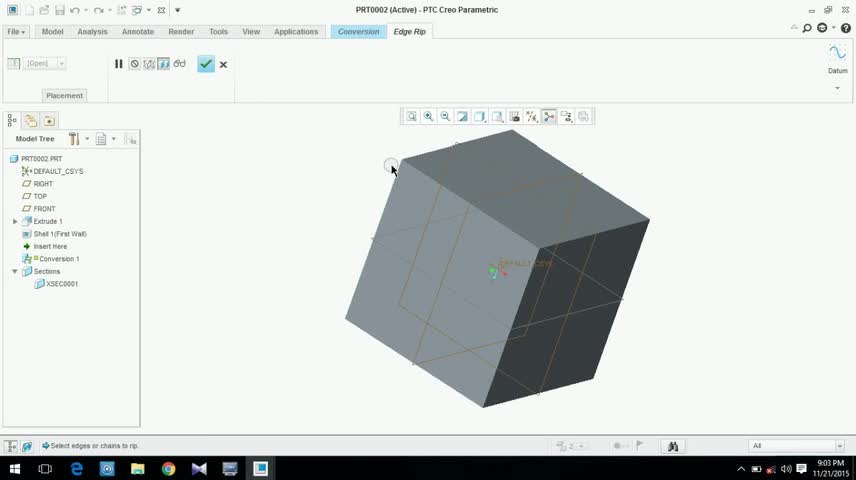Viewport: 856px width, 480px height.
Task: Collapse the Sections tree node
Action: [x=15, y=271]
